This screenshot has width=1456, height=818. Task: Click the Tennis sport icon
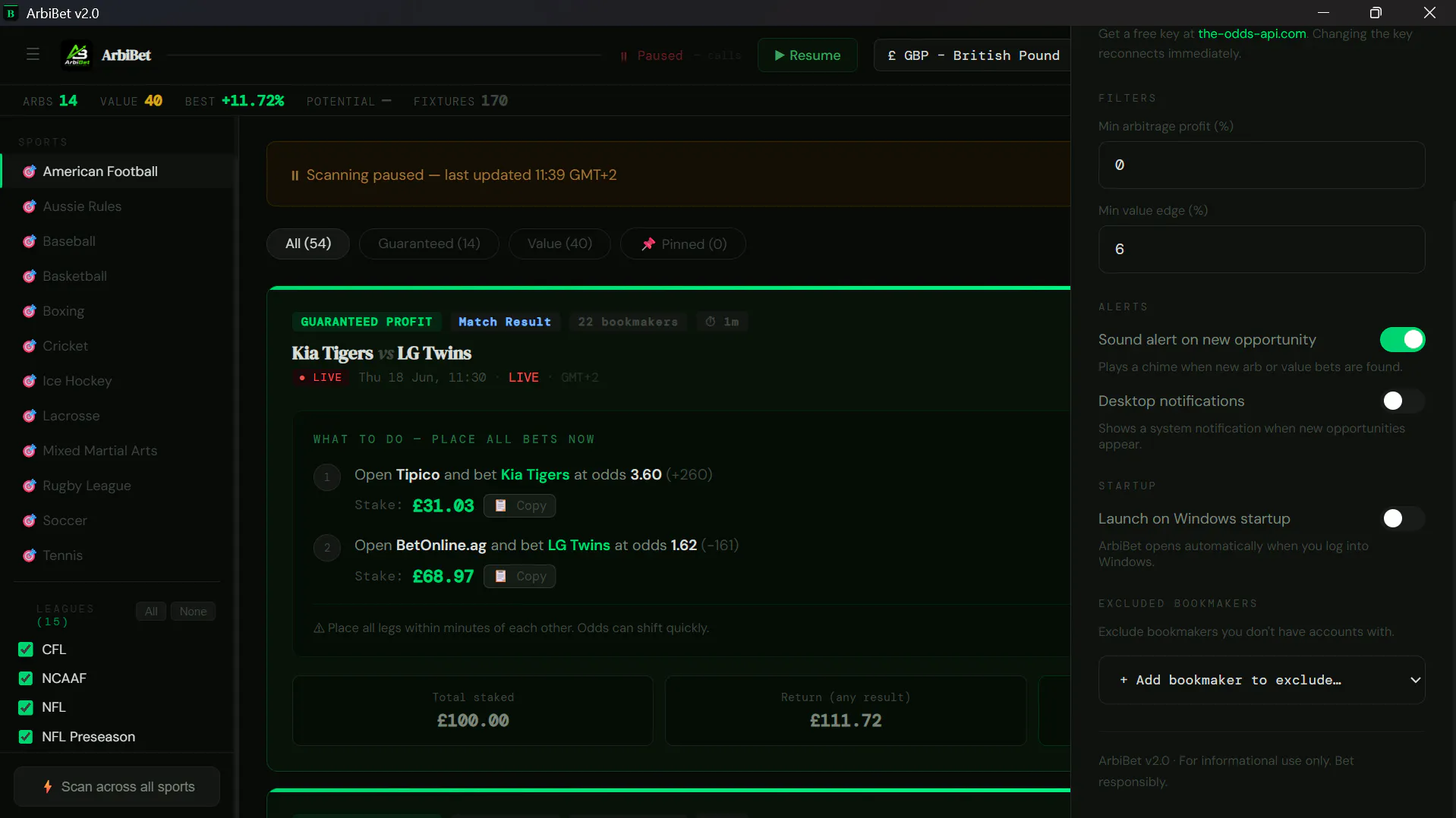click(x=30, y=555)
